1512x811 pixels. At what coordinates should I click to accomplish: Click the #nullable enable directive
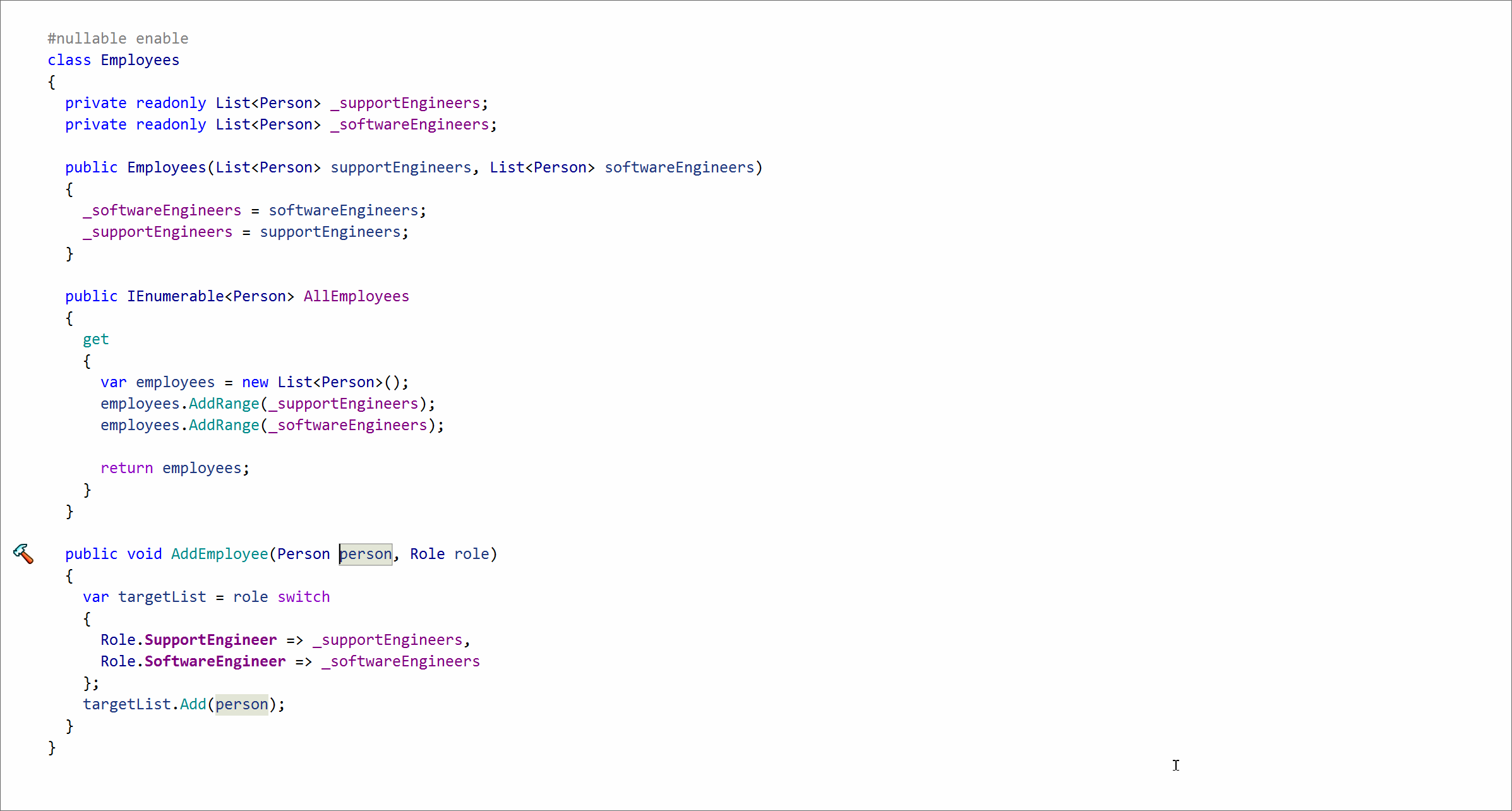(118, 39)
